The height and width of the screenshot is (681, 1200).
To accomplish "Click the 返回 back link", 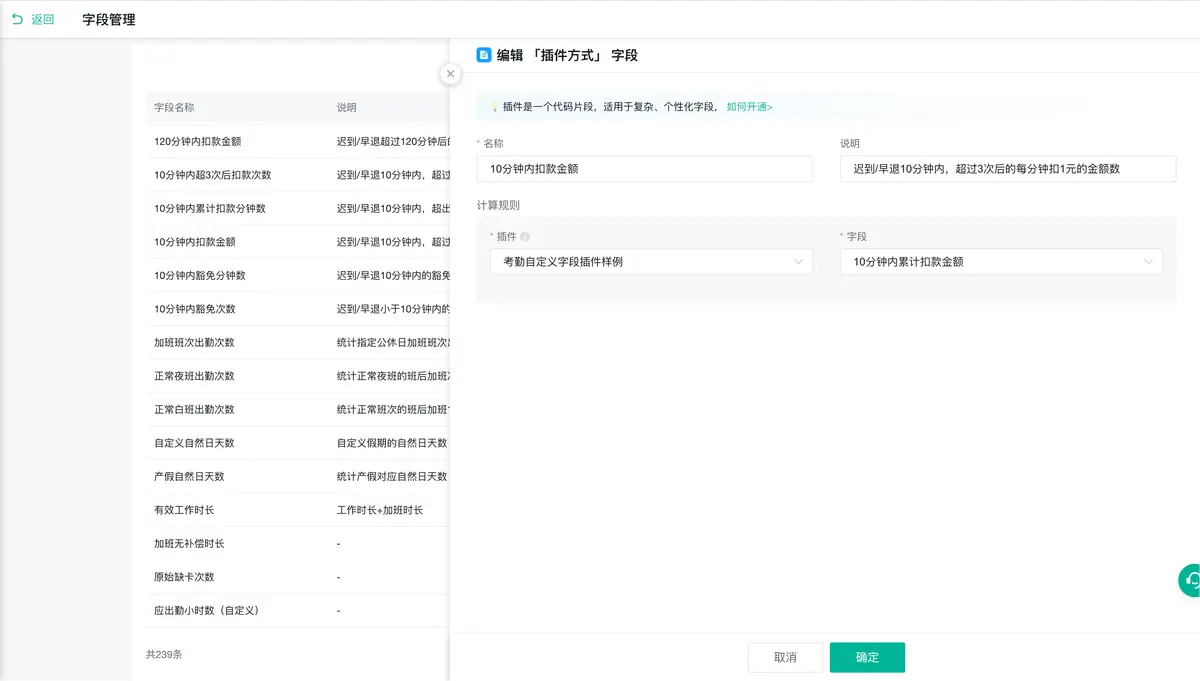I will [x=42, y=19].
